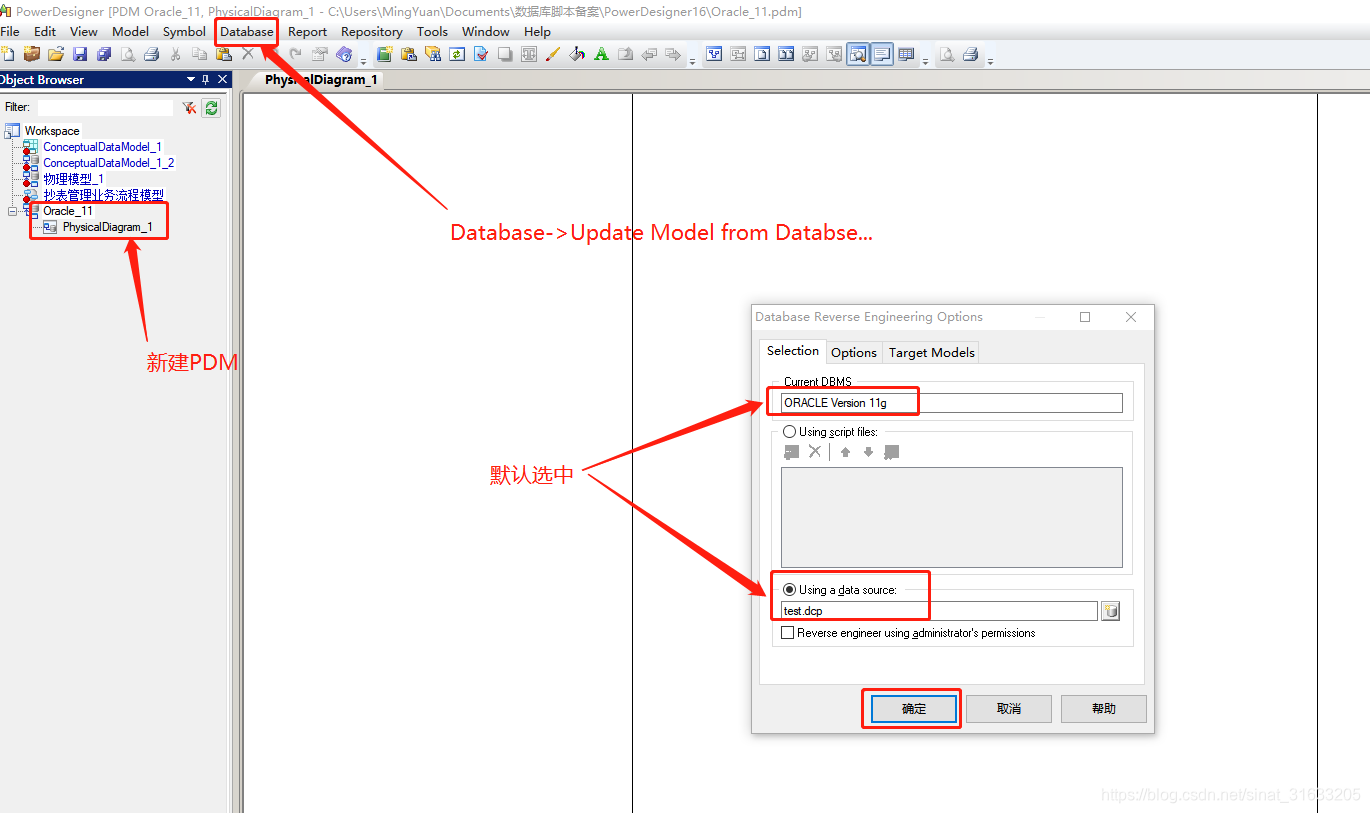This screenshot has height=813, width=1370.
Task: Open the toolbar overflow arrow after grid icon
Action: tap(925, 61)
